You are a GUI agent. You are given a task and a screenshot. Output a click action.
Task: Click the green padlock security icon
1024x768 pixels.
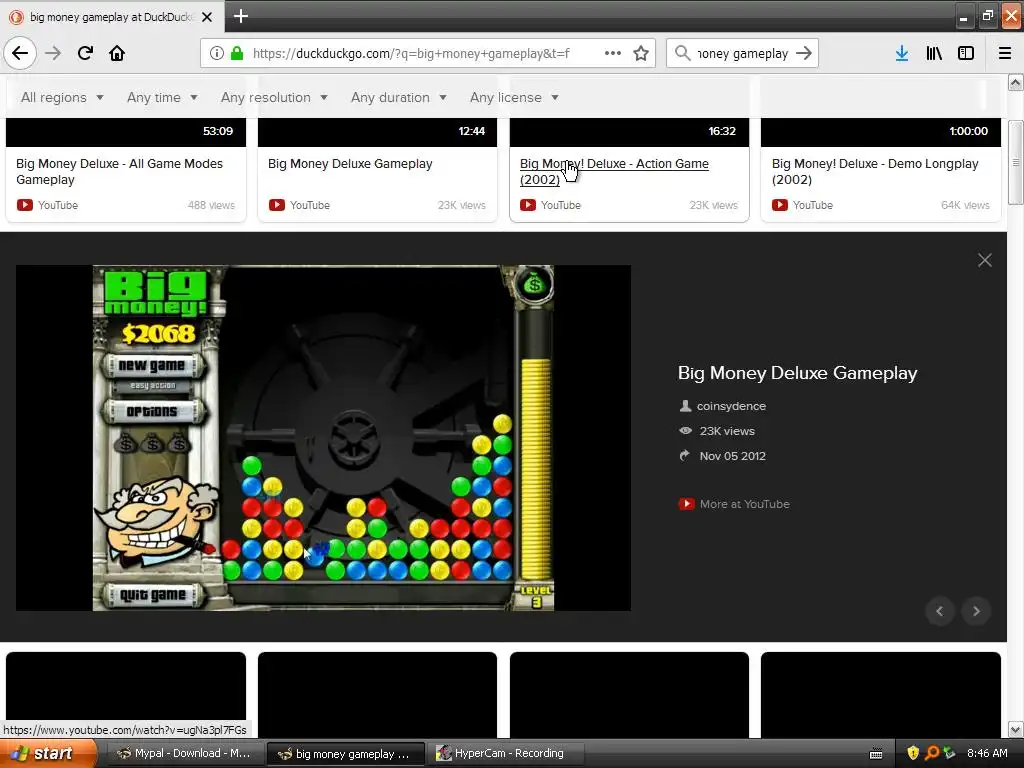point(237,53)
